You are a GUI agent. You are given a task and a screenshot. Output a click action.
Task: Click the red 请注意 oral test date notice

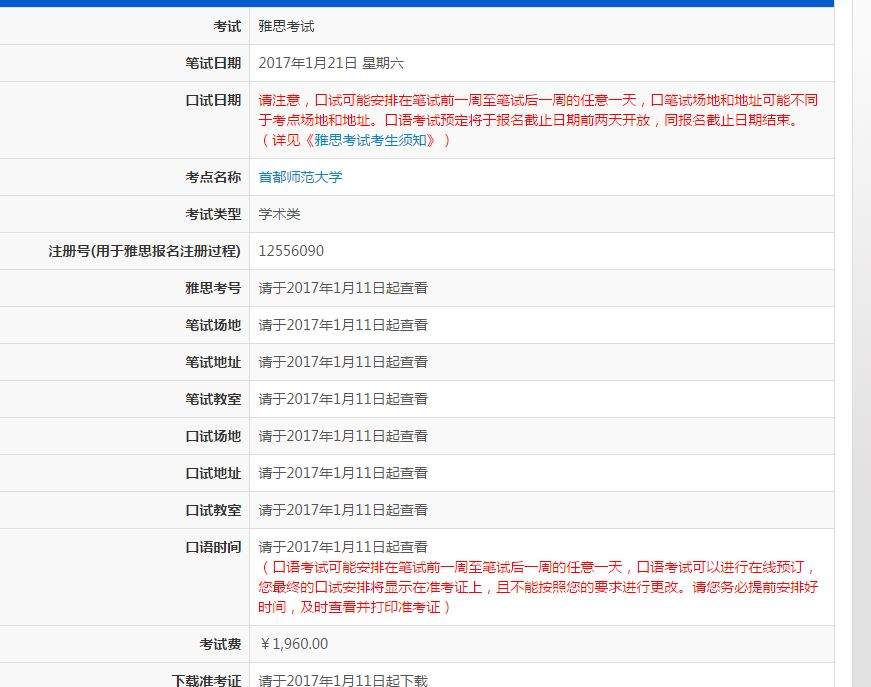tap(538, 120)
